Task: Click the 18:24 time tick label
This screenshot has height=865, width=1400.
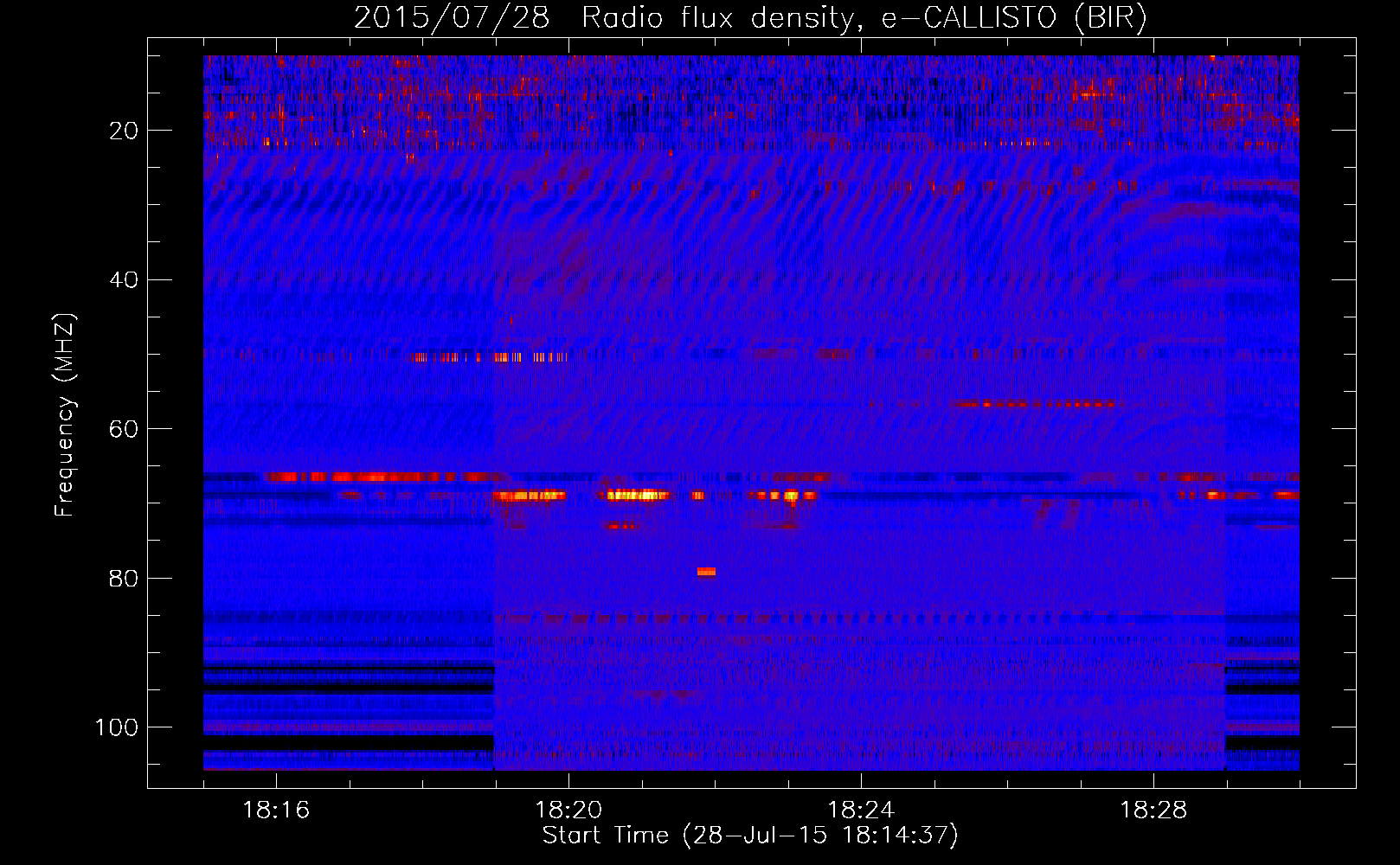Action: pyautogui.click(x=861, y=811)
